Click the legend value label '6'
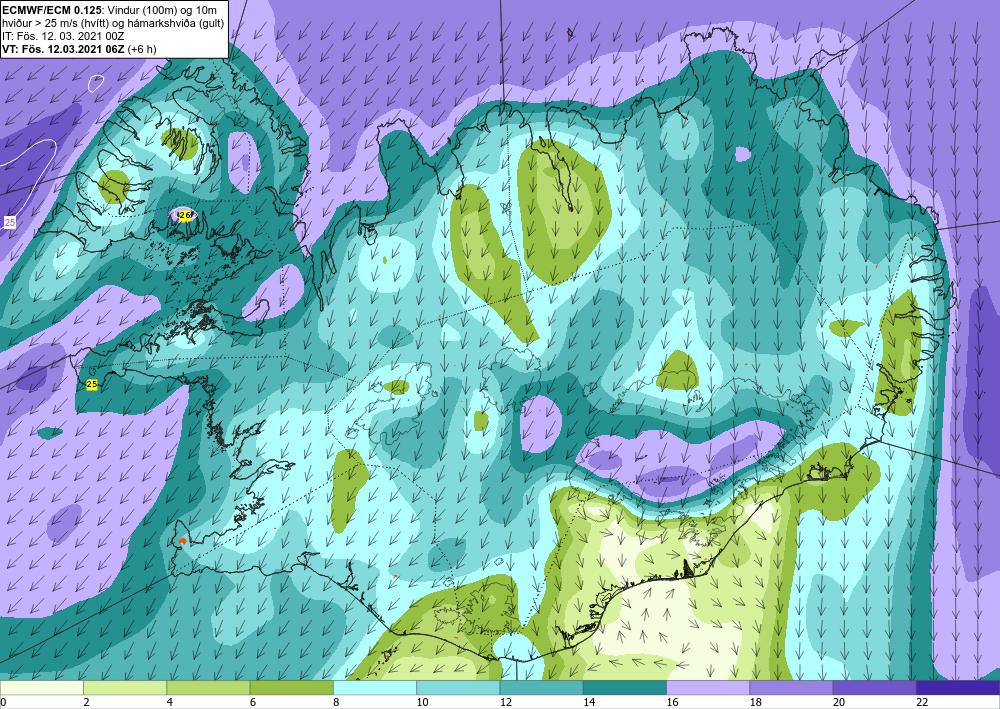1000x709 pixels. pyautogui.click(x=253, y=703)
